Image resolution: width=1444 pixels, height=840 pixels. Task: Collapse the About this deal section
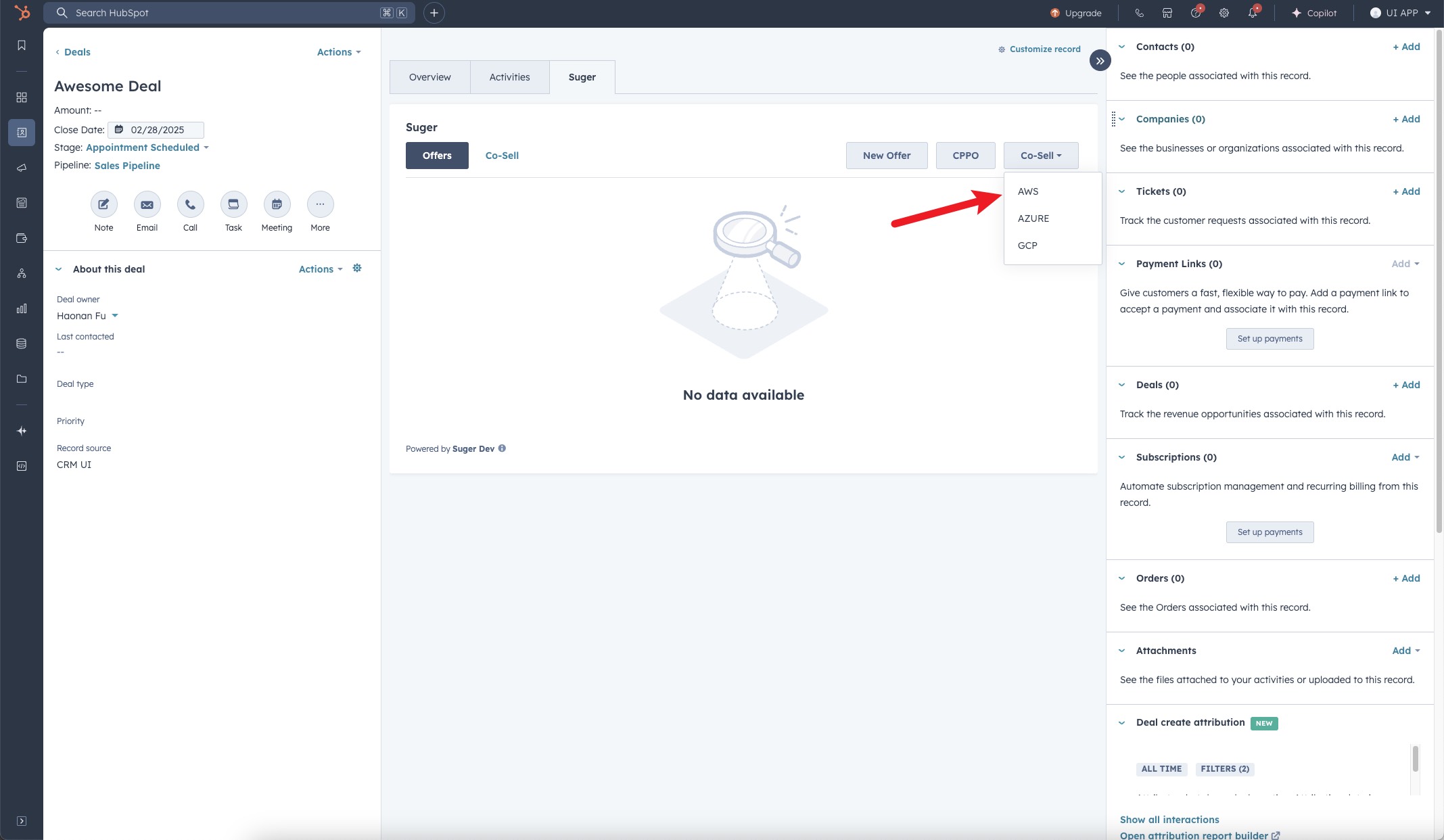(59, 269)
